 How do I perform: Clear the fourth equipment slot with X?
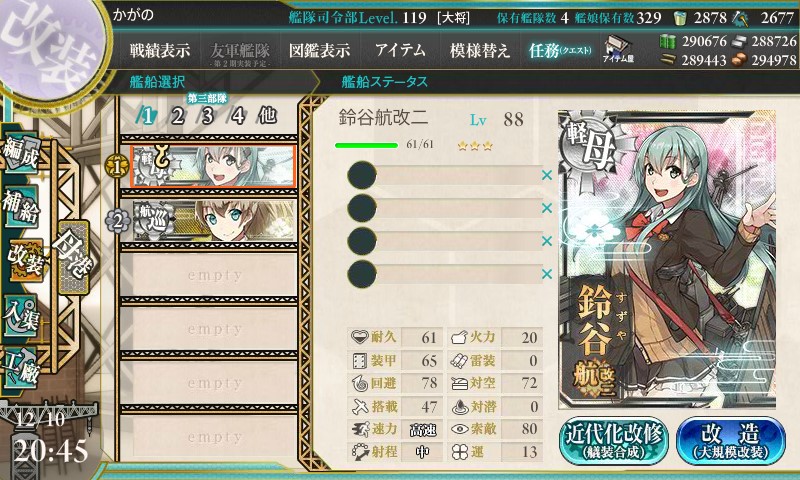click(x=547, y=274)
